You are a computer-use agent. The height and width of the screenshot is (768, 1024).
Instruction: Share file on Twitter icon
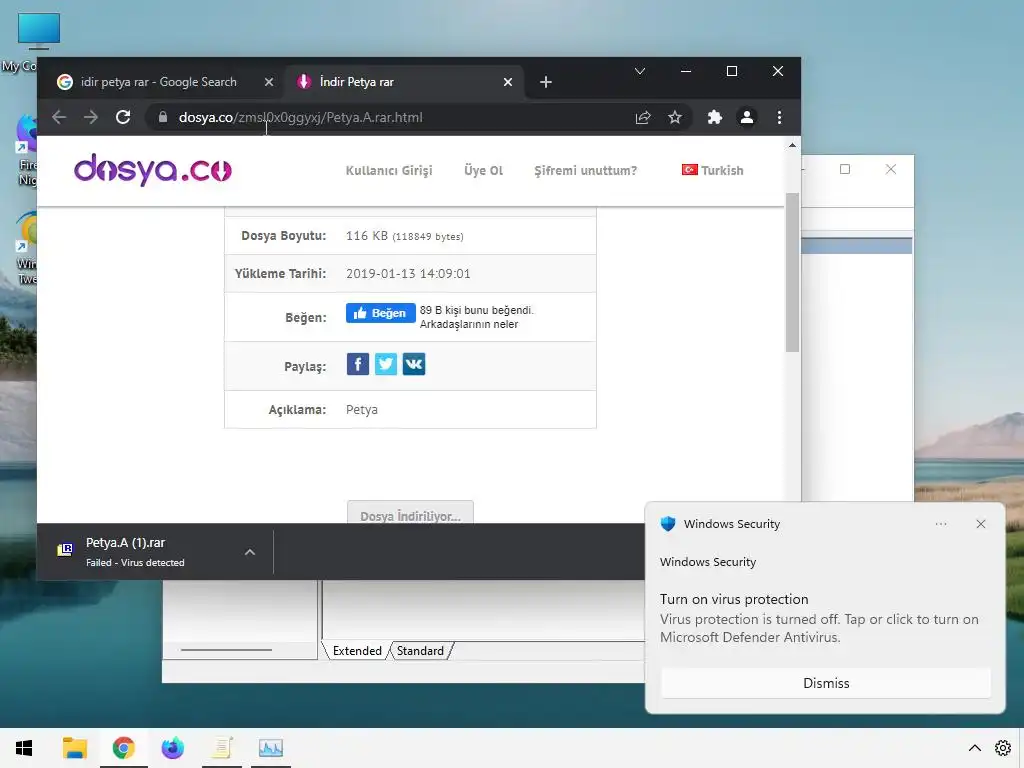pyautogui.click(x=386, y=364)
